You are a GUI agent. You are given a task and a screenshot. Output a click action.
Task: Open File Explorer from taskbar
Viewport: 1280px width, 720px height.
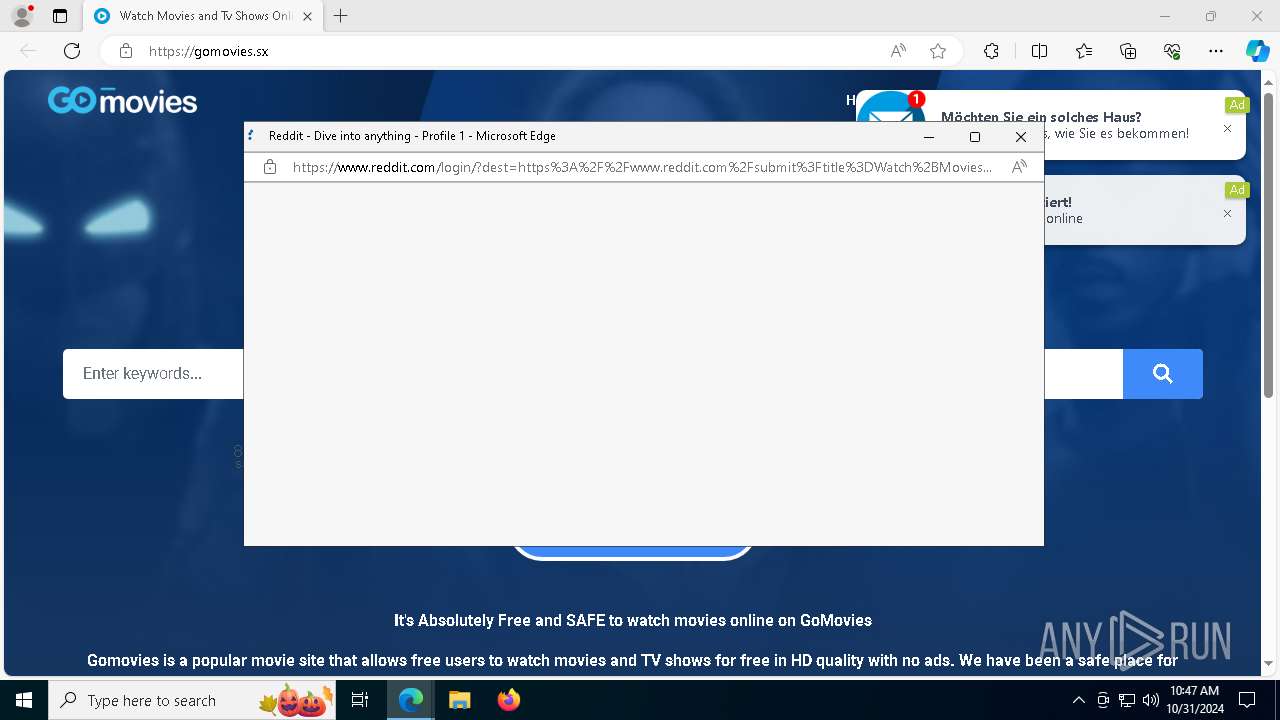click(x=459, y=700)
